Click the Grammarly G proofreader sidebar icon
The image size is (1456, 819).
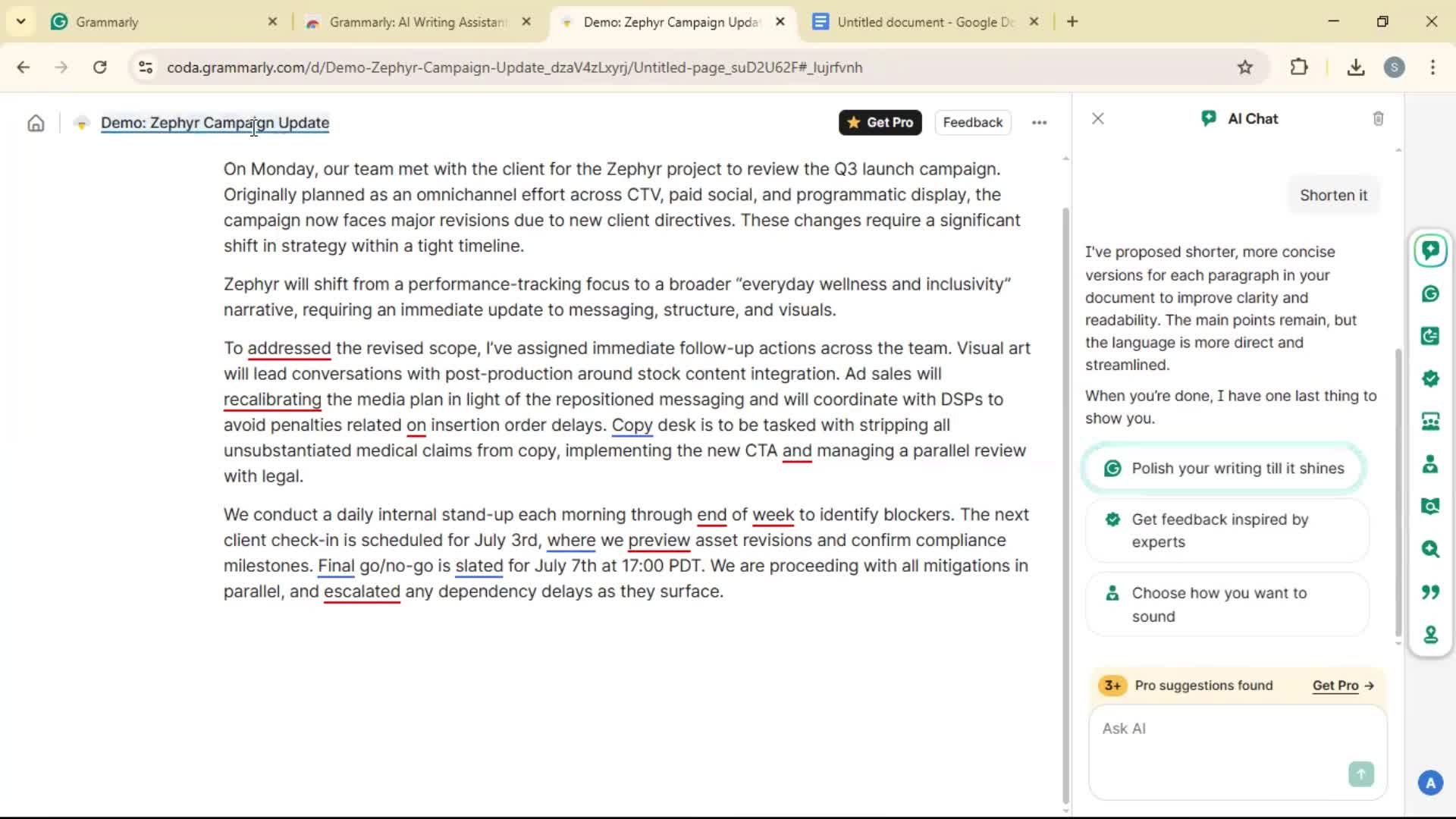pos(1430,293)
